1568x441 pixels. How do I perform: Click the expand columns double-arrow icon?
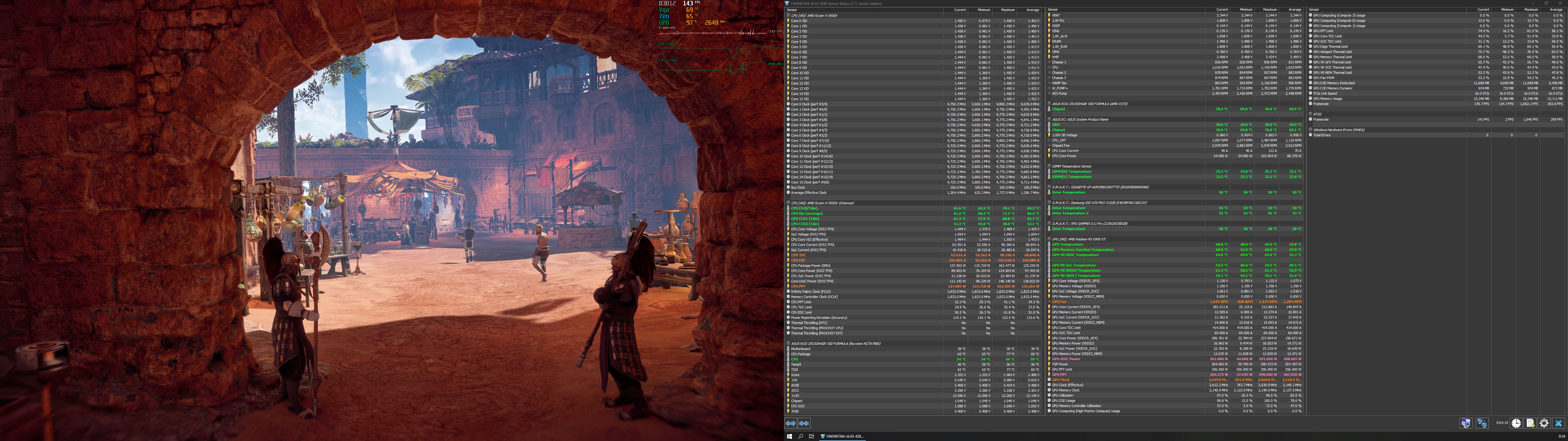point(790,423)
